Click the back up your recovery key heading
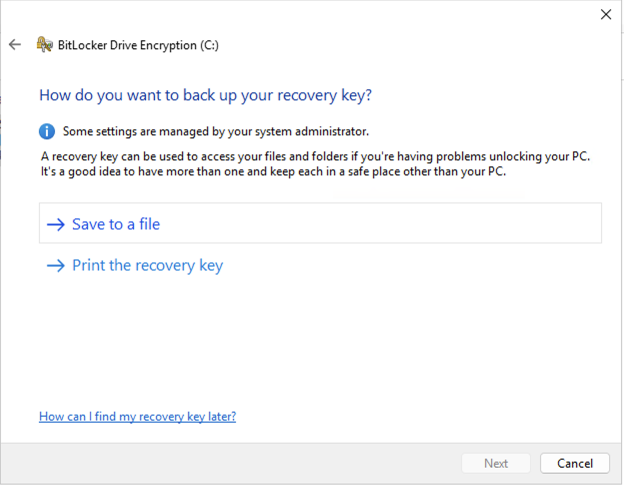 coord(205,95)
